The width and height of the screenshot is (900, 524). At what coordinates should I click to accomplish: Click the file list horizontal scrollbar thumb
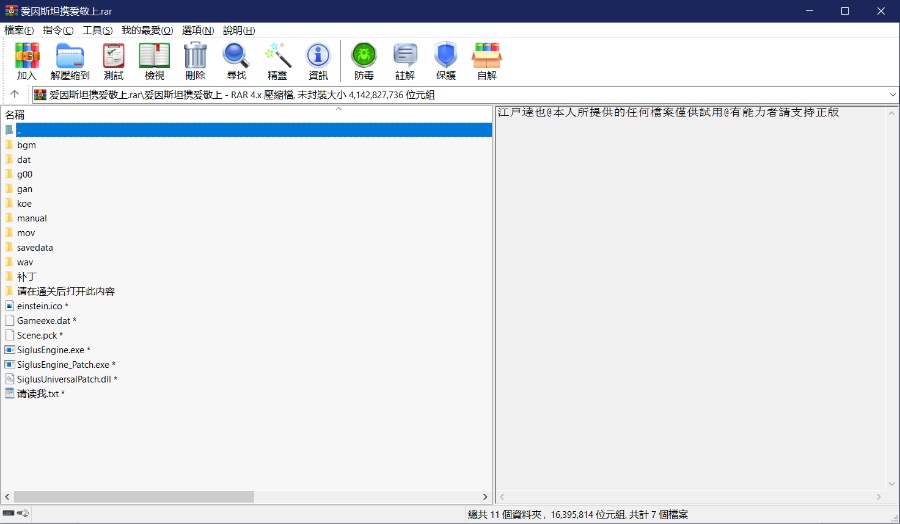click(134, 496)
